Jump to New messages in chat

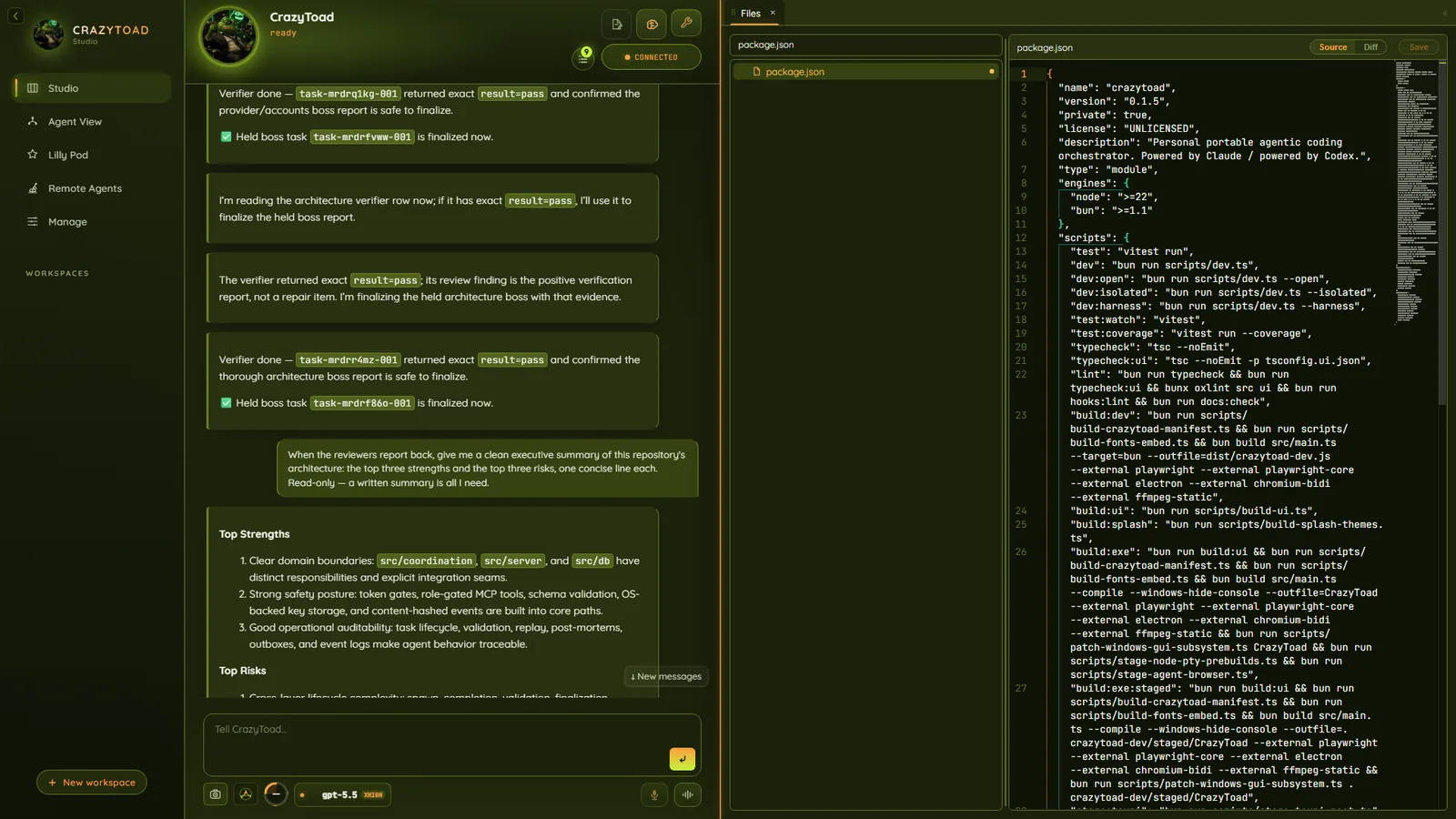[x=666, y=677]
